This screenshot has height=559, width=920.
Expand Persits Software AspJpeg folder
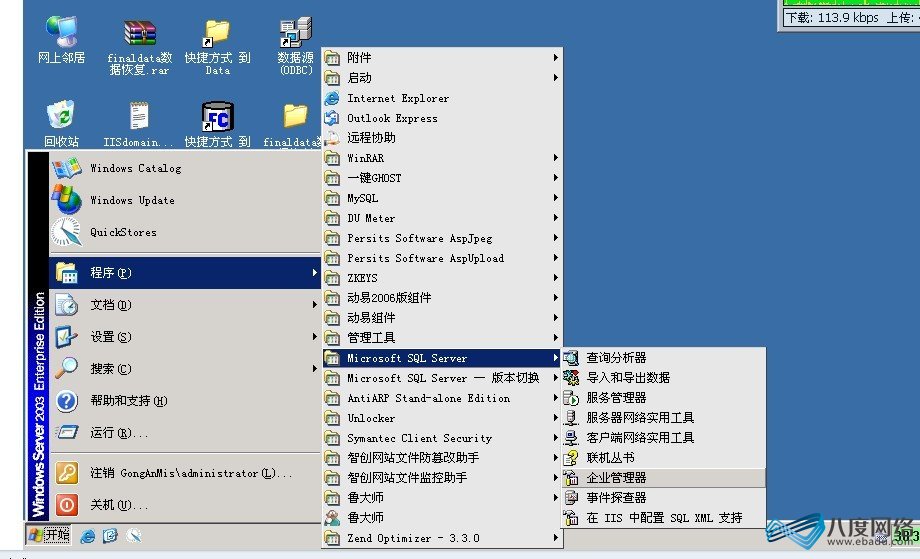coord(442,238)
